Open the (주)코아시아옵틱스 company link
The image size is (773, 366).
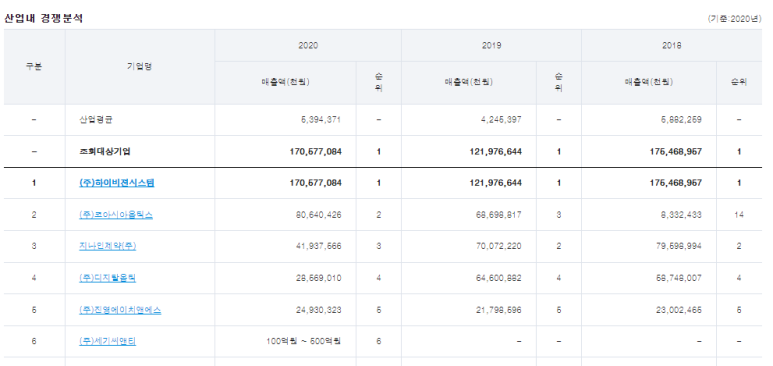(x=116, y=215)
